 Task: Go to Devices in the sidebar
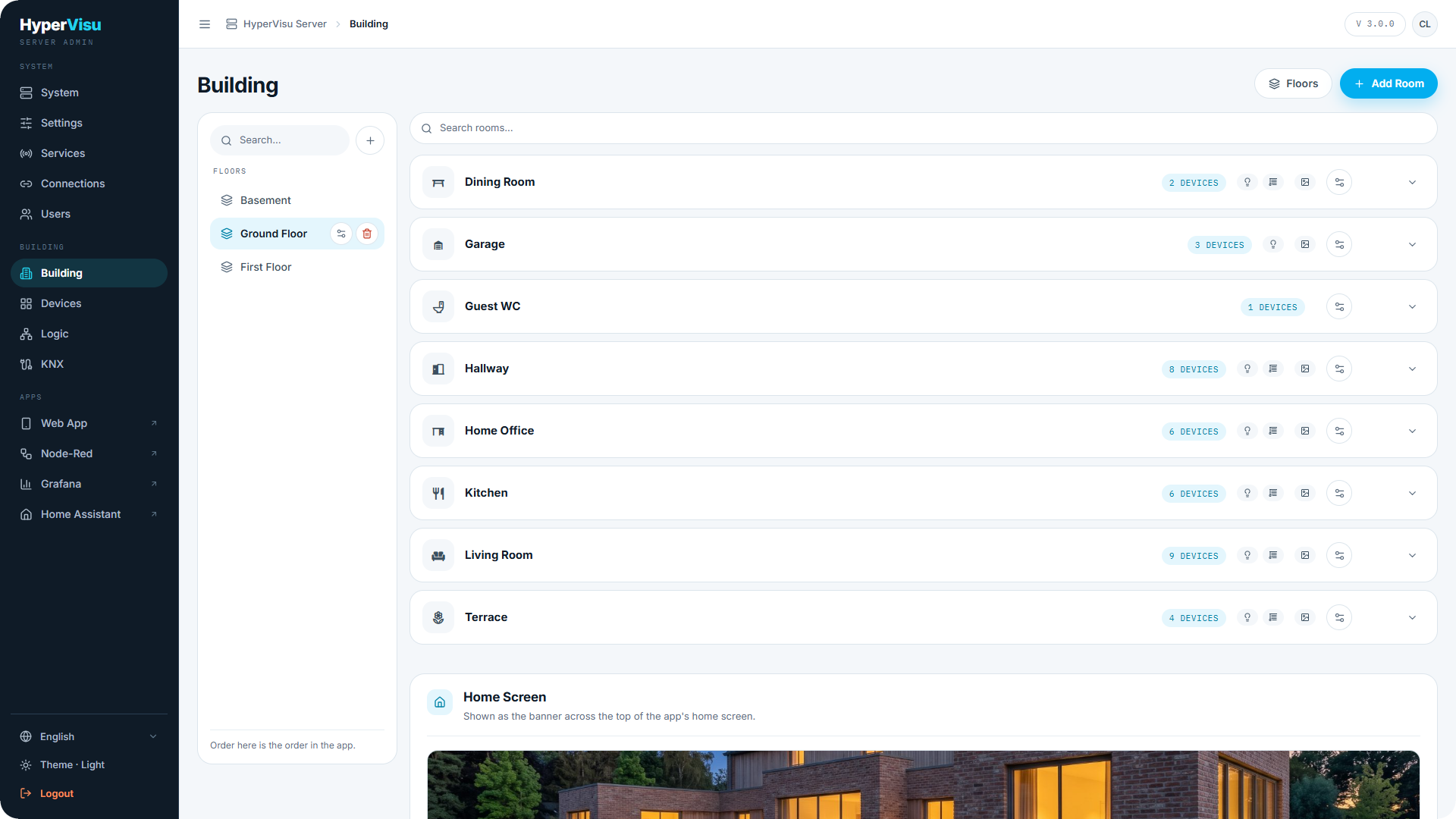pyautogui.click(x=89, y=303)
